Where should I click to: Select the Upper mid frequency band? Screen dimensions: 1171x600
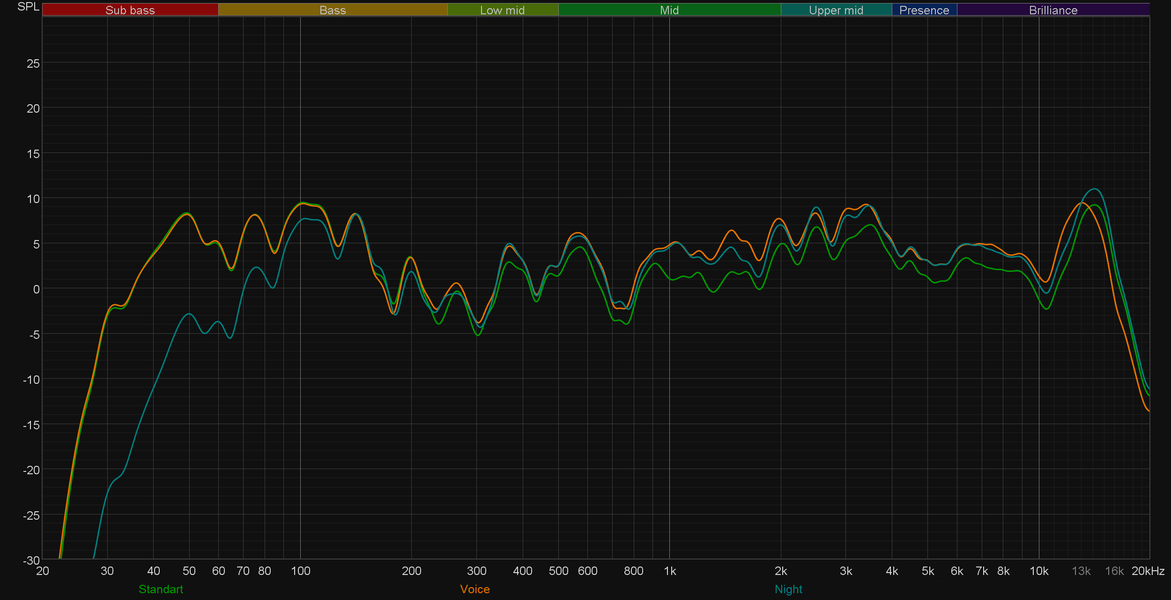(x=836, y=10)
